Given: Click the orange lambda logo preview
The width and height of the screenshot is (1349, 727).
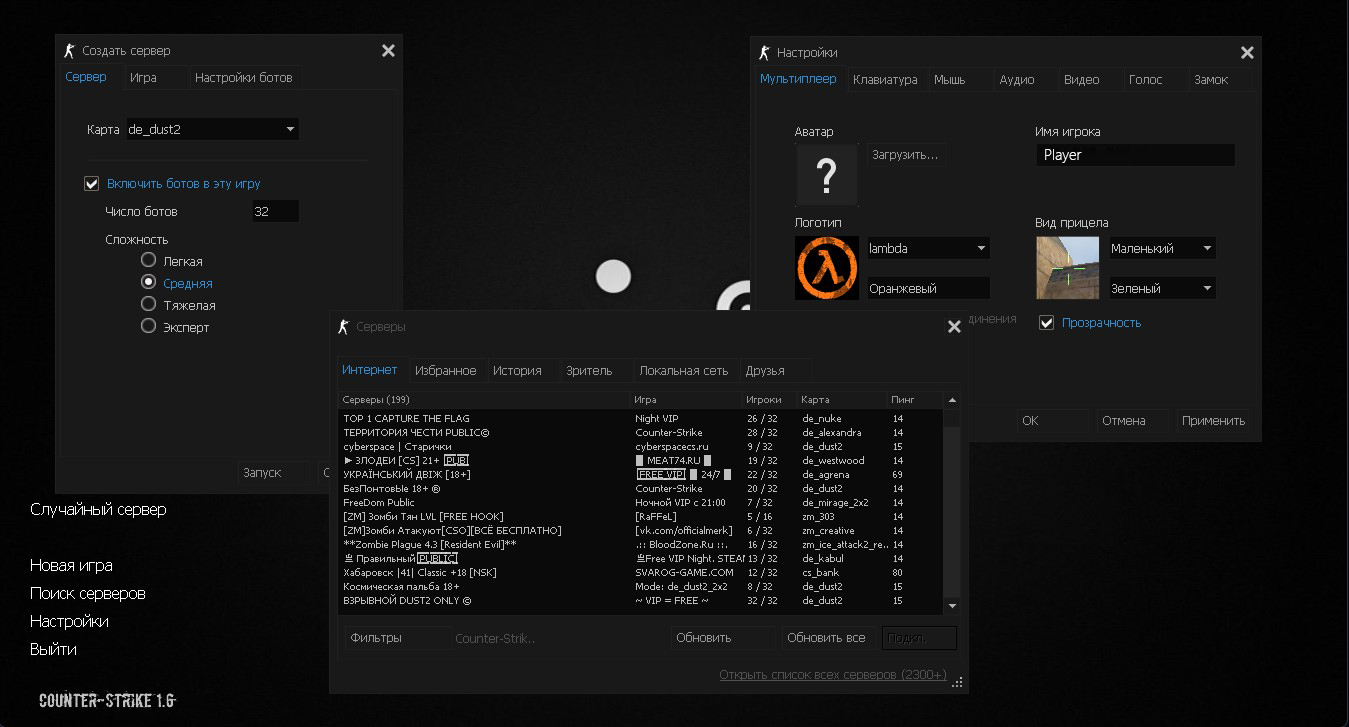Looking at the screenshot, I should pyautogui.click(x=826, y=268).
